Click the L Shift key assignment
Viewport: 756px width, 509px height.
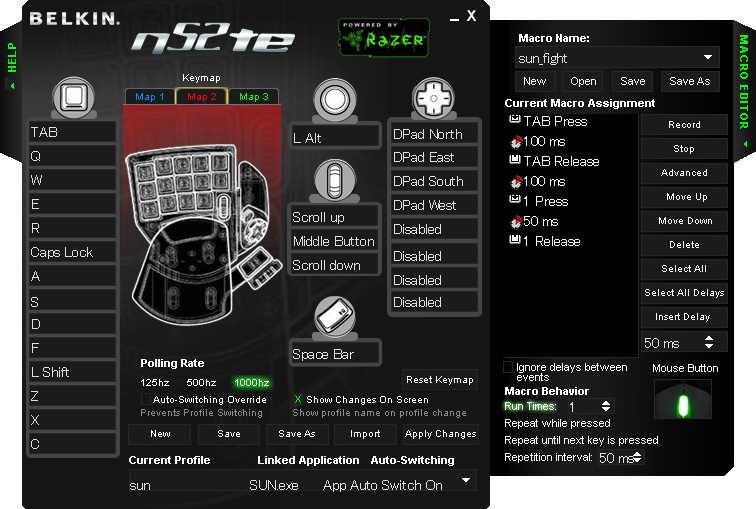coord(72,372)
